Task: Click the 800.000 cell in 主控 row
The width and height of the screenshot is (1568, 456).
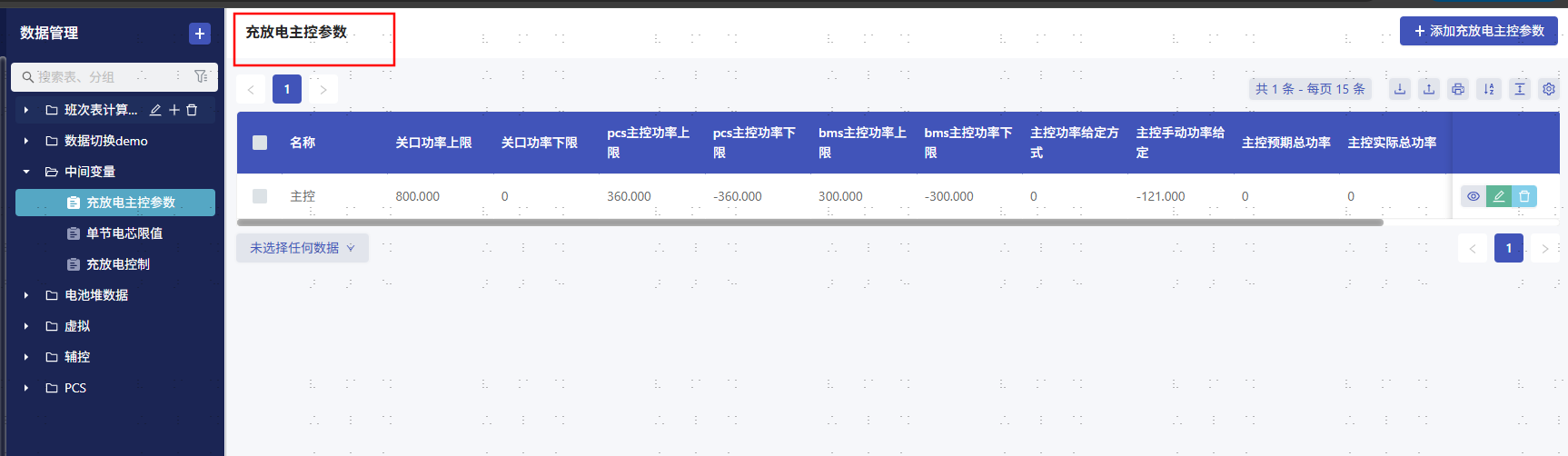Action: 418,196
